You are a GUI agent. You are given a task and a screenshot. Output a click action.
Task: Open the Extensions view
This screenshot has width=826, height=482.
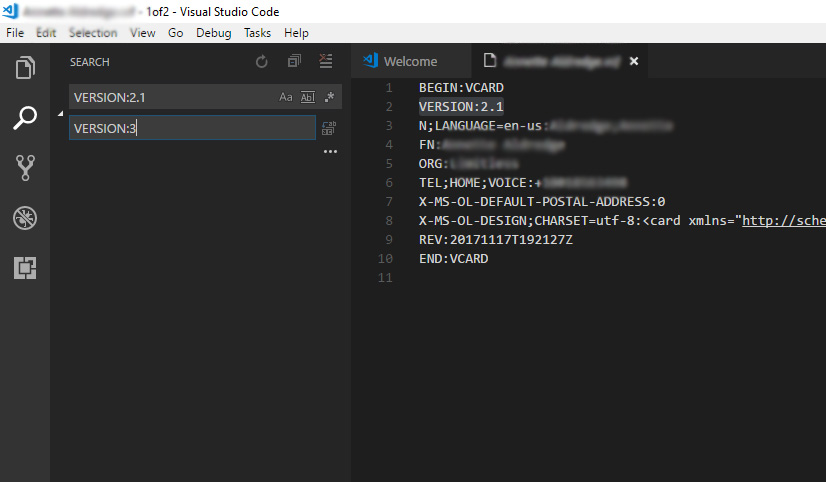click(x=25, y=267)
